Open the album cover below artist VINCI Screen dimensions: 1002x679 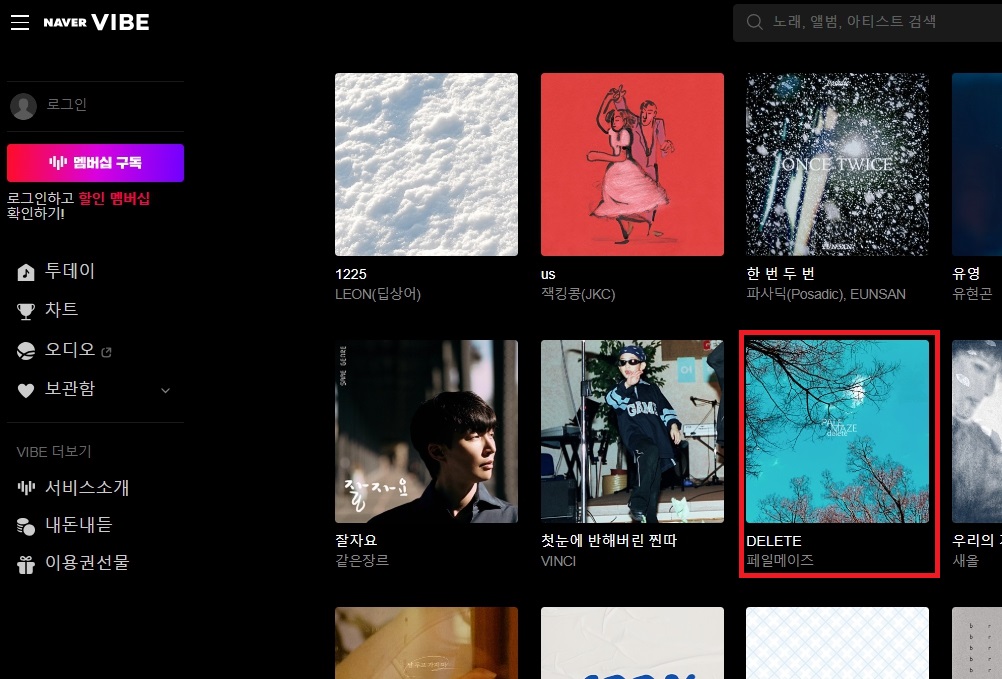[632, 643]
